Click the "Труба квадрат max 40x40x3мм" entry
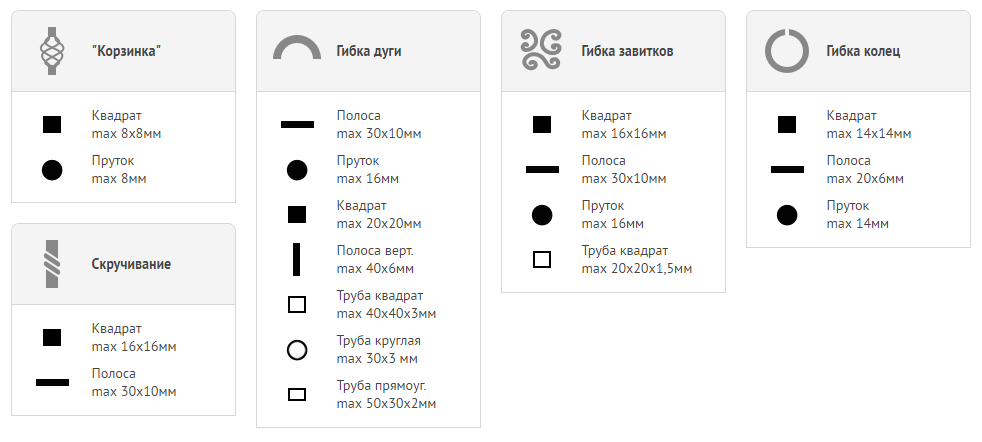This screenshot has width=982, height=442. pyautogui.click(x=386, y=304)
